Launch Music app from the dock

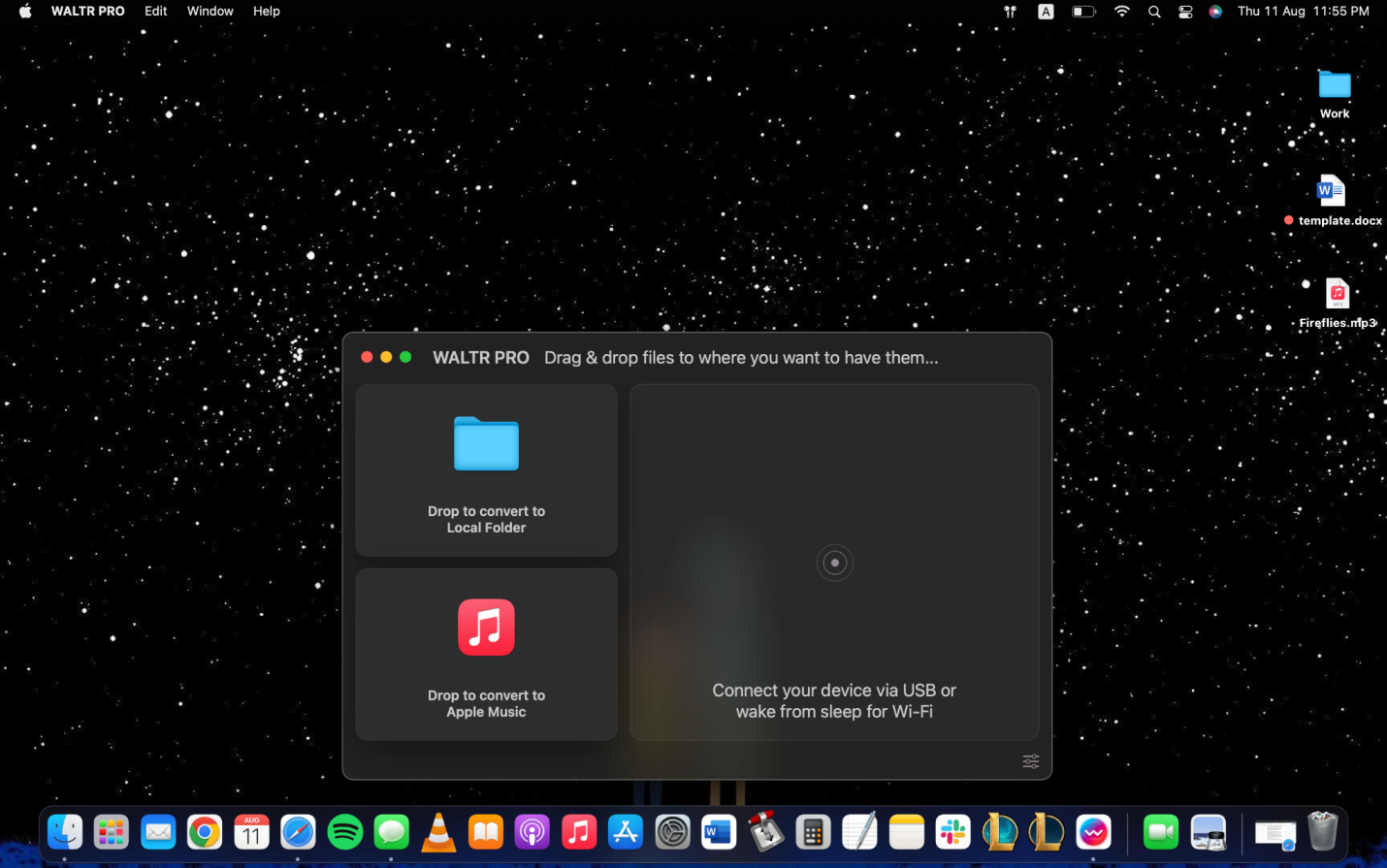578,832
